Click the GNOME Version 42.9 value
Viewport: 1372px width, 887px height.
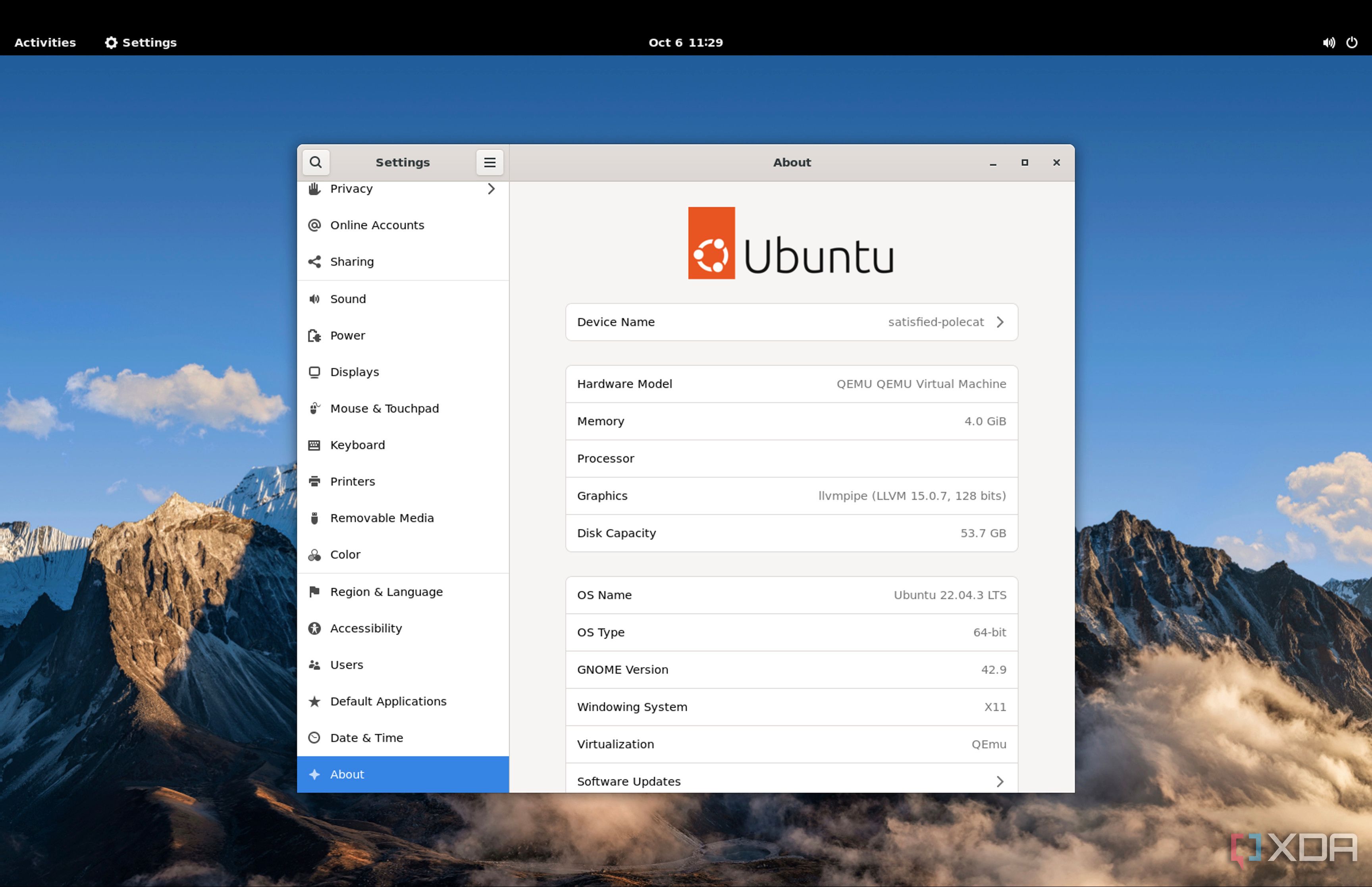click(994, 670)
